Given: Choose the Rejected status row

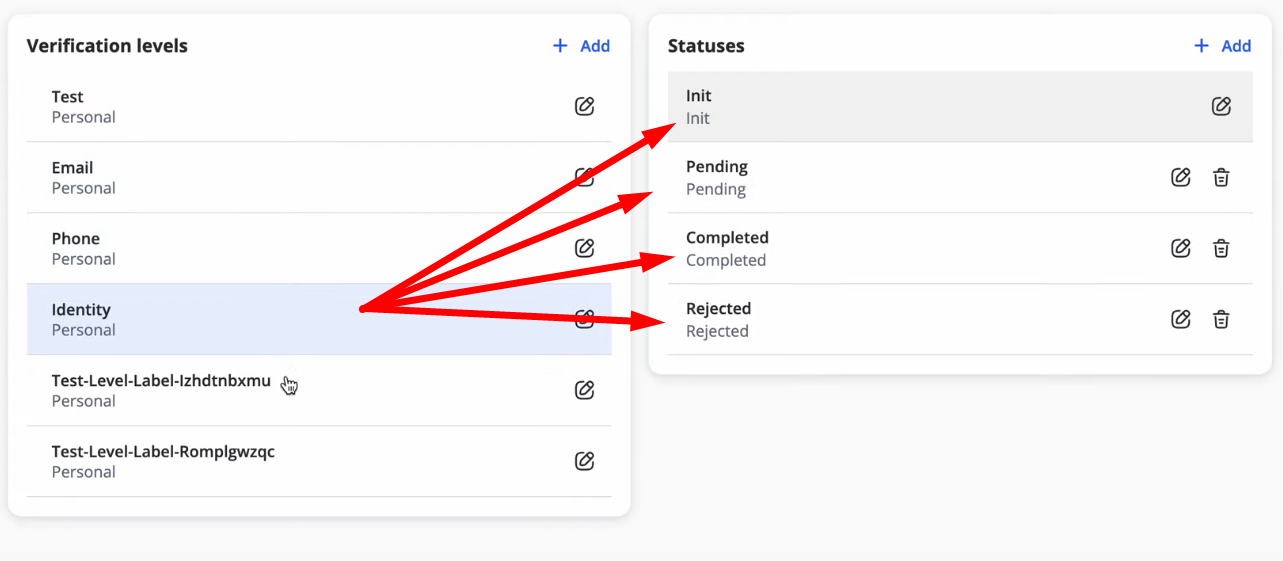Looking at the screenshot, I should (960, 319).
